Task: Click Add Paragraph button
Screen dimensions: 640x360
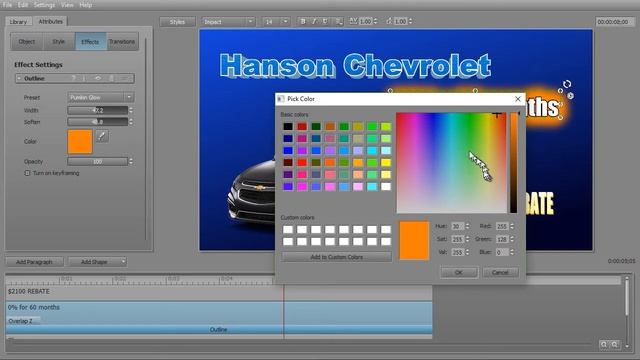Action: [34, 262]
